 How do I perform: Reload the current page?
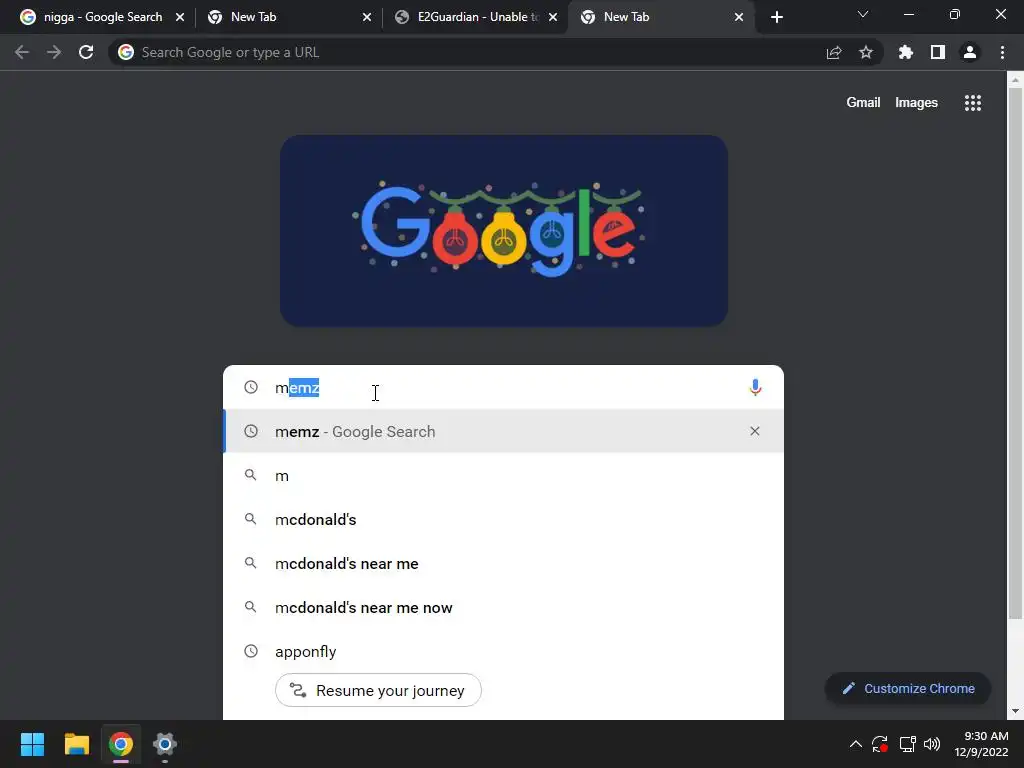point(86,52)
